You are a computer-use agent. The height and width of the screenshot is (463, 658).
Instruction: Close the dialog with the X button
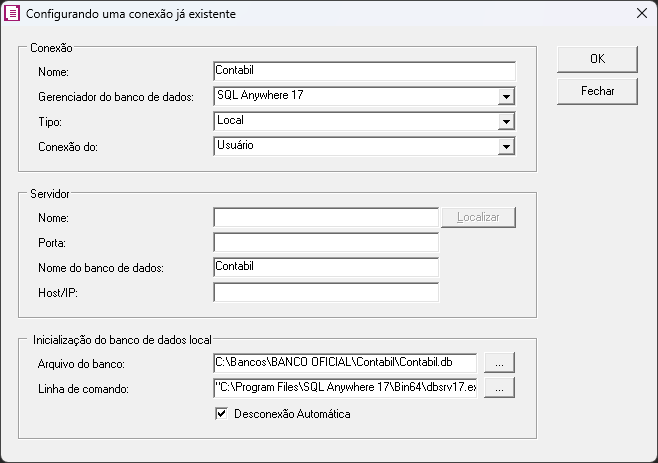tap(642, 13)
